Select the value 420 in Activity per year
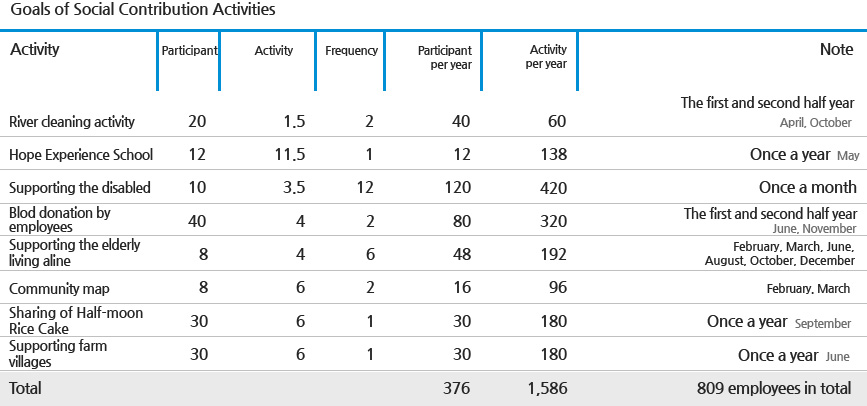 552,188
